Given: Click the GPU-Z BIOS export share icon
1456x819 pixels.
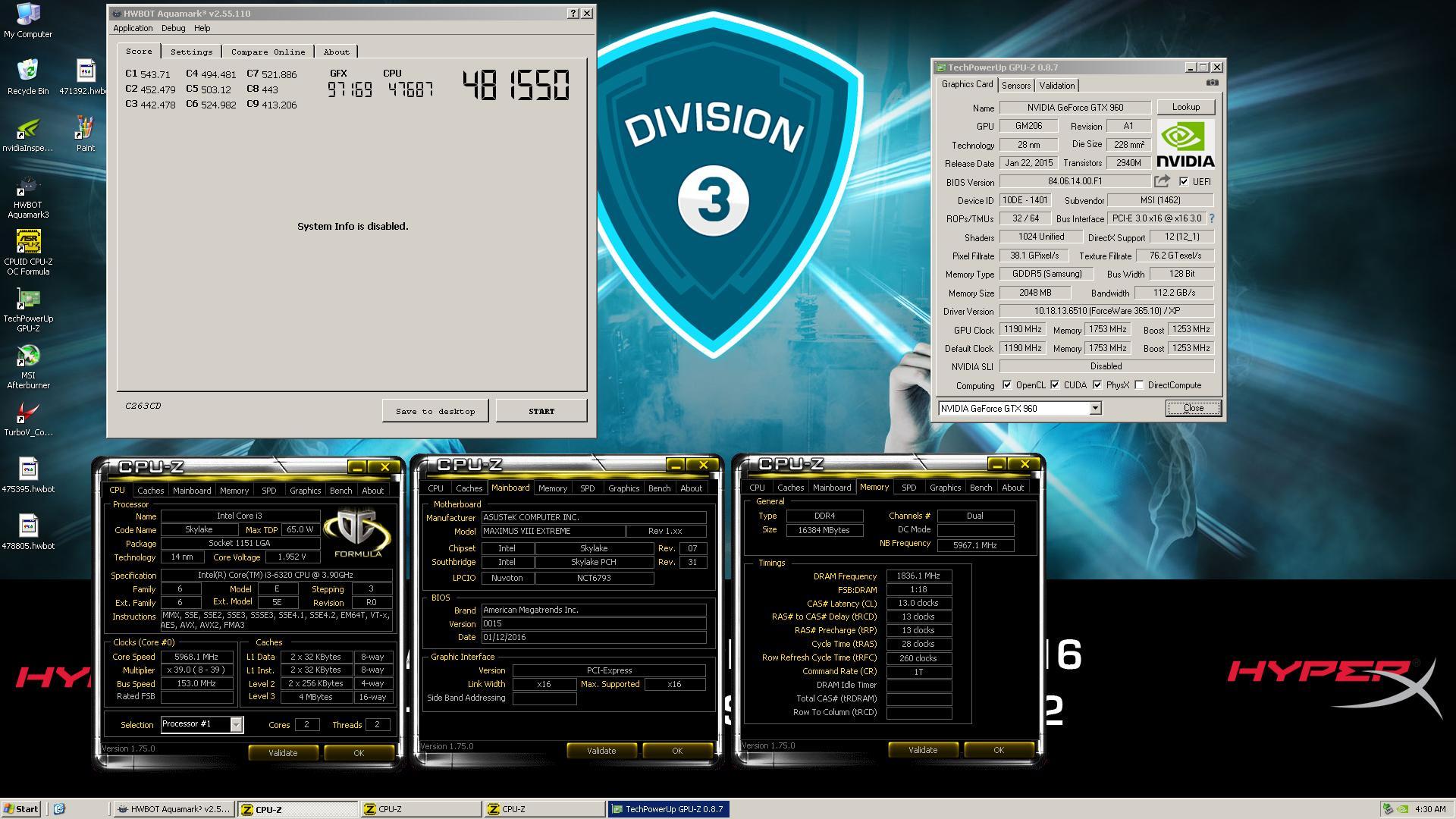Looking at the screenshot, I should pyautogui.click(x=1162, y=181).
